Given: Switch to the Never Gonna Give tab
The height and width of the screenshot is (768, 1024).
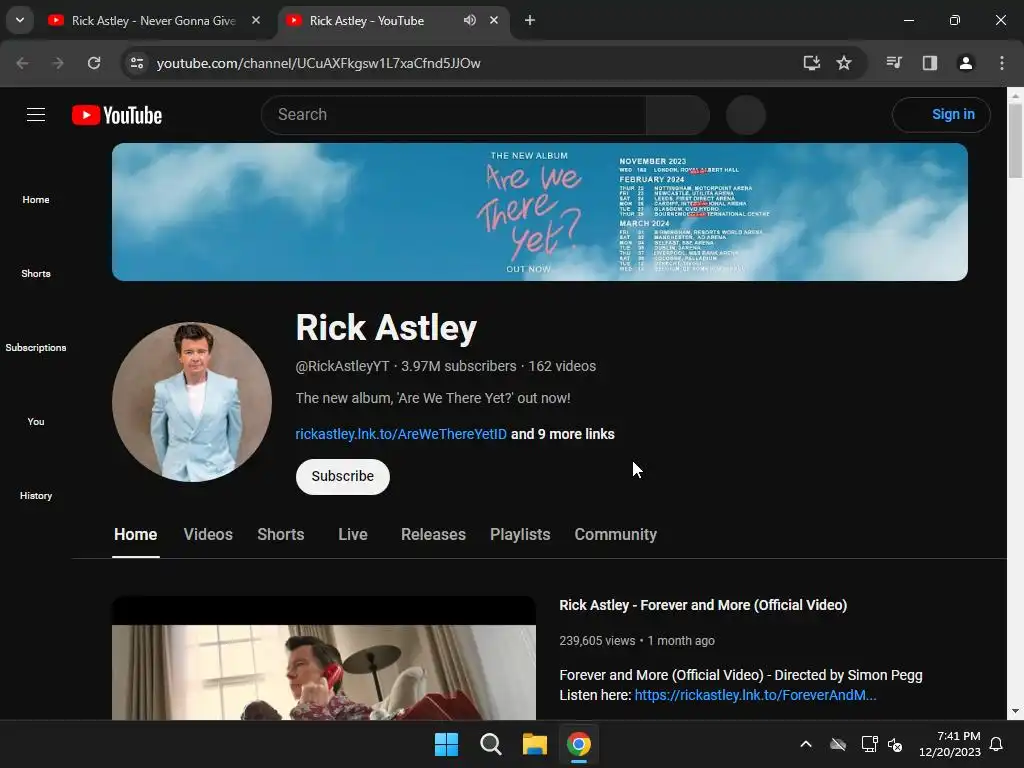Looking at the screenshot, I should (154, 20).
